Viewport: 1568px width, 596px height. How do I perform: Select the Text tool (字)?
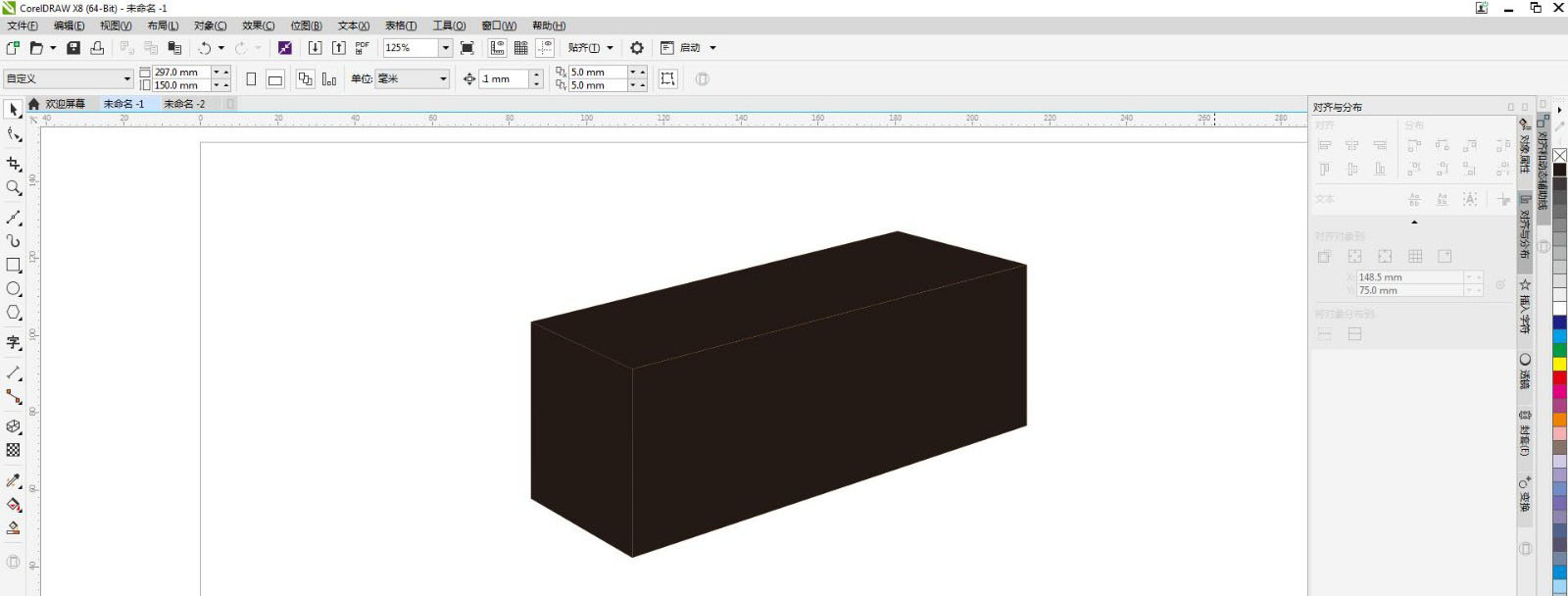click(x=13, y=342)
